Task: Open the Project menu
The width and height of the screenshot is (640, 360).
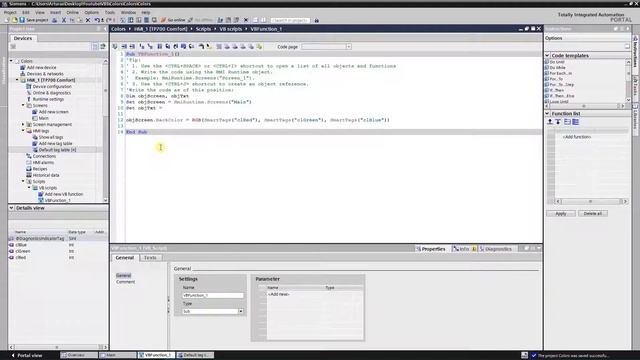Action: (x=10, y=12)
